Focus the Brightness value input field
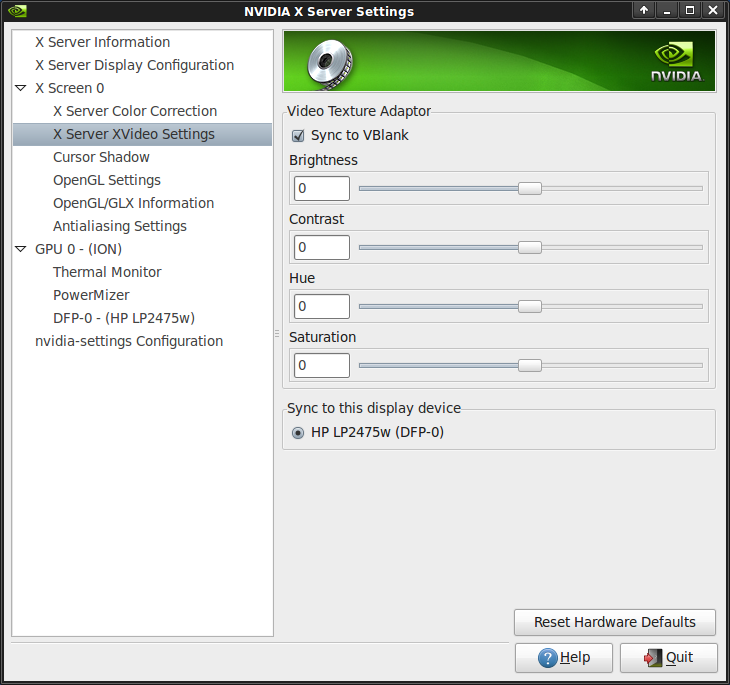The image size is (730, 685). (x=322, y=189)
